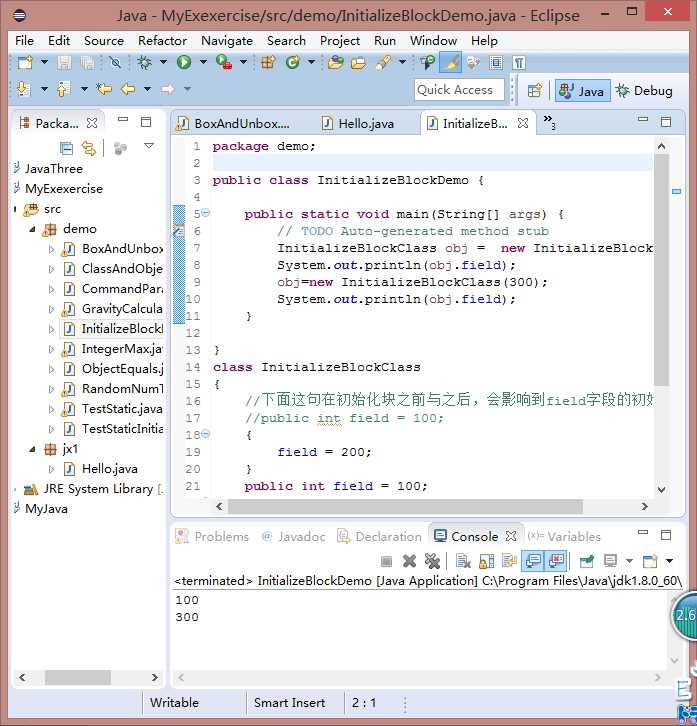Viewport: 697px width, 726px height.
Task: Switch to BoxAndUnbox editor tab
Action: (233, 124)
